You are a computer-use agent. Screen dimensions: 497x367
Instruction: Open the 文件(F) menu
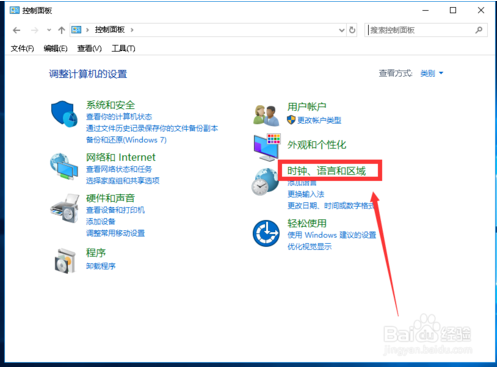(x=22, y=49)
